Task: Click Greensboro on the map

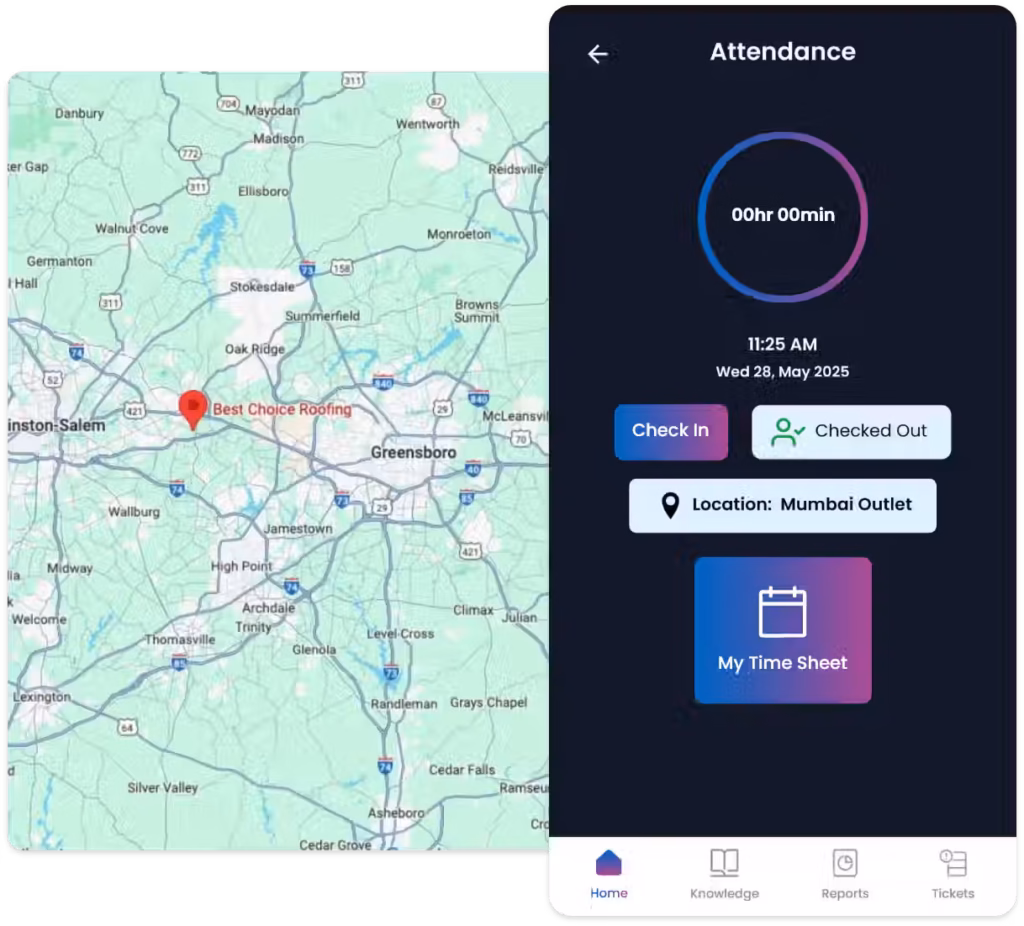Action: pyautogui.click(x=413, y=452)
